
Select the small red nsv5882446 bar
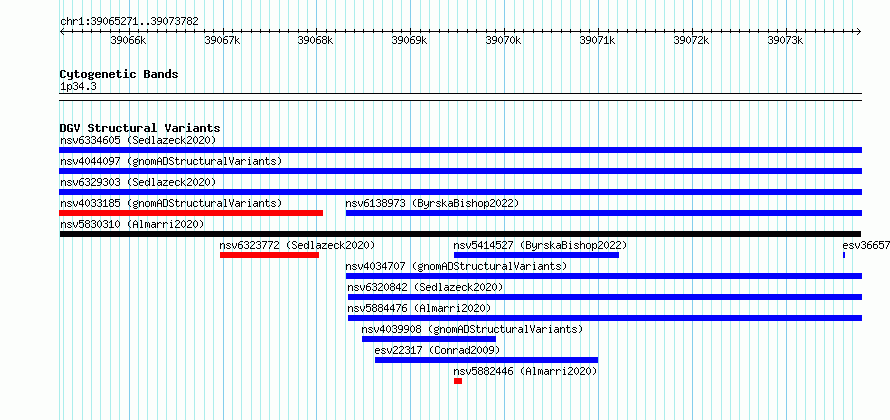[458, 381]
